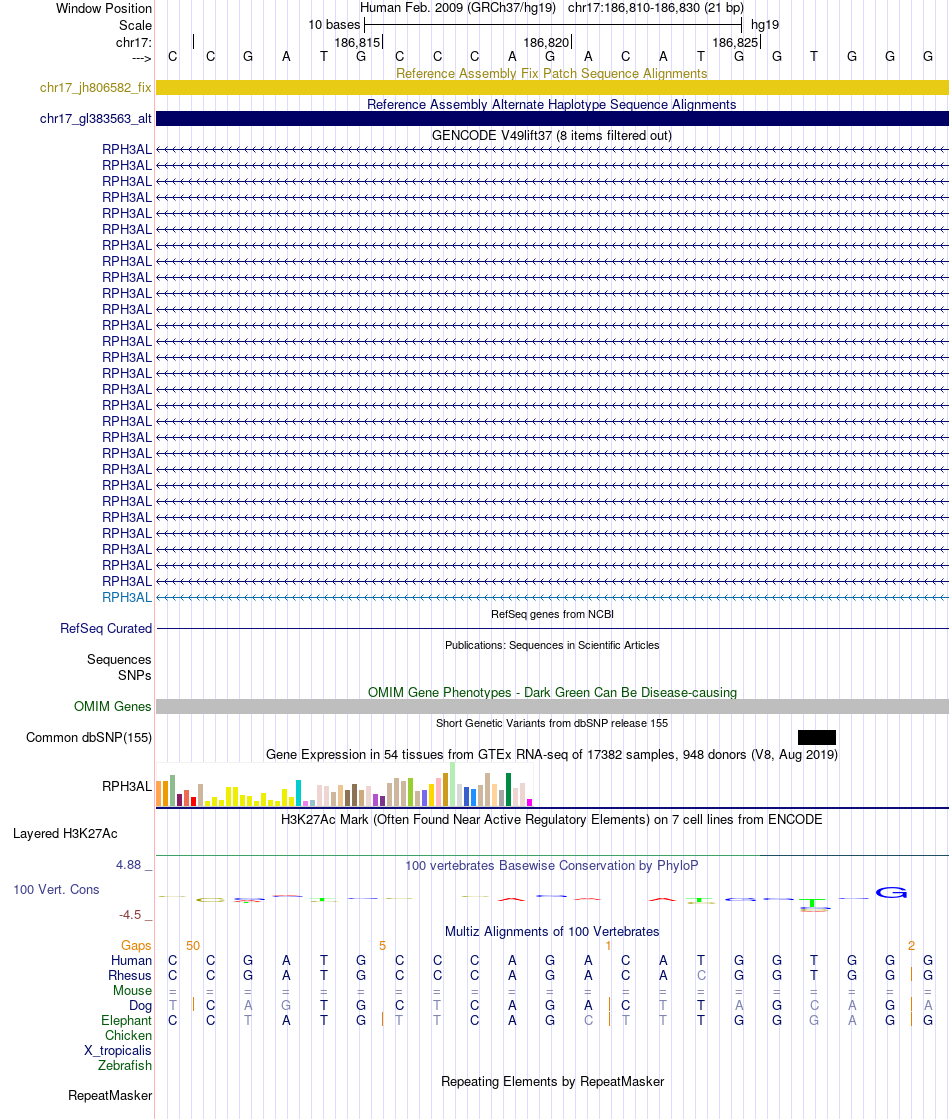Click 'RefSeq genes from NCBI' title
The image size is (950, 1119).
(552, 614)
